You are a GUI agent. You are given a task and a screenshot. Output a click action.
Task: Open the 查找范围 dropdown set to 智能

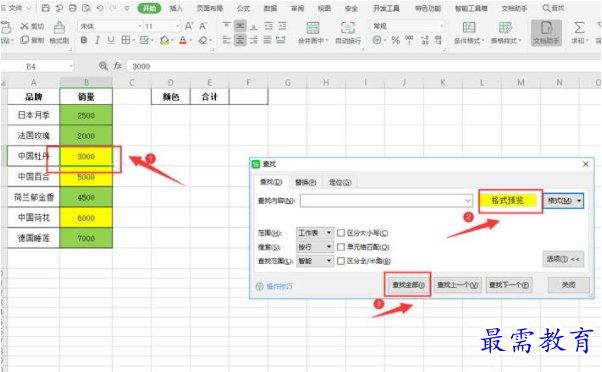pos(315,261)
